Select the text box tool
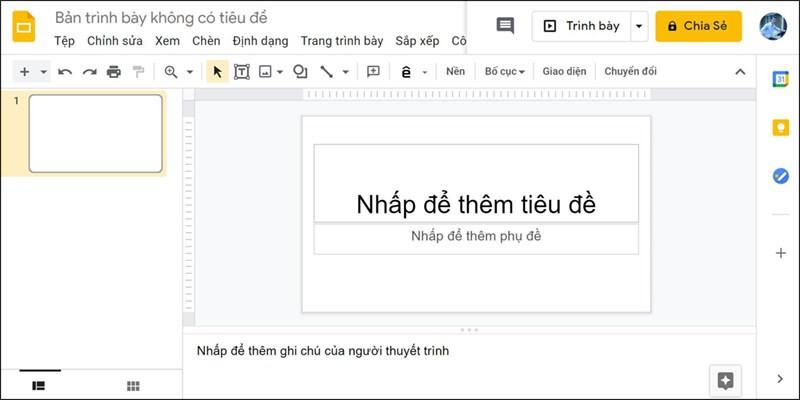The height and width of the screenshot is (400, 800). (242, 72)
